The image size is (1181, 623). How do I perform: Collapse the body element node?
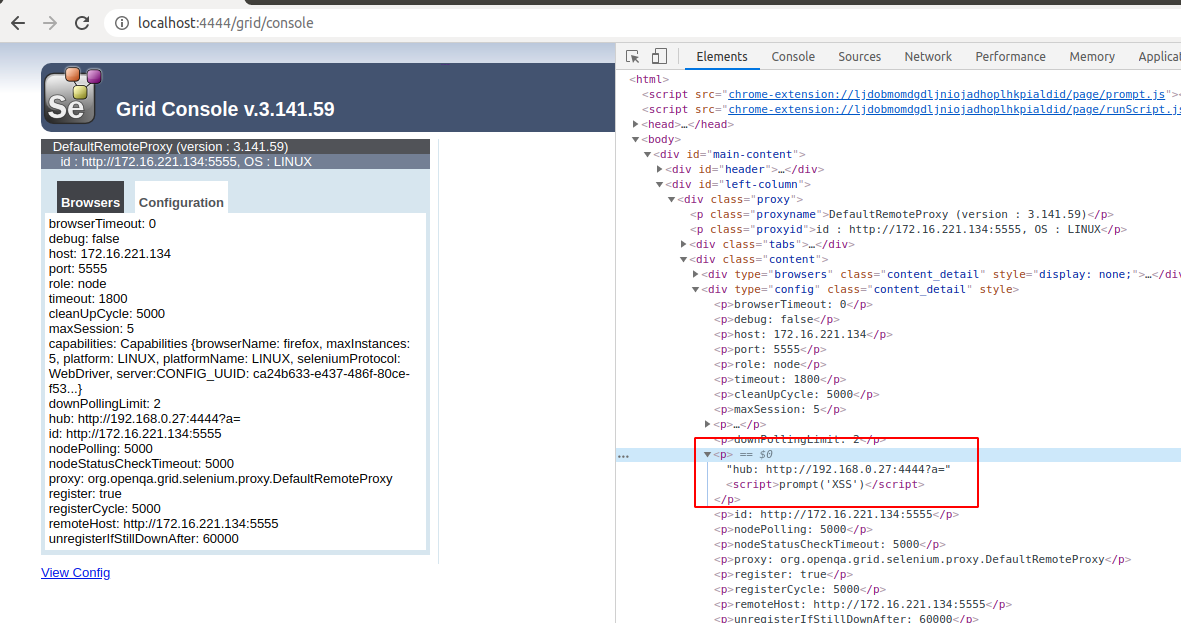(634, 139)
